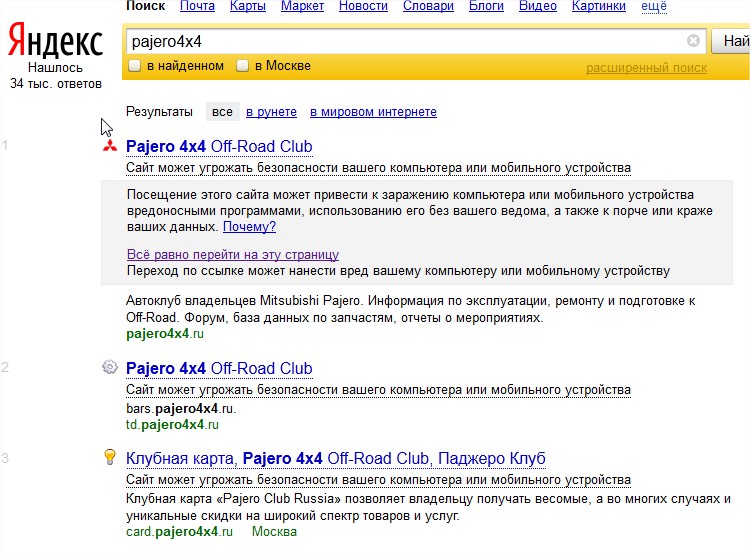The height and width of the screenshot is (554, 750).
Task: Select the "в мировом интернете" results filter
Action: click(x=373, y=112)
